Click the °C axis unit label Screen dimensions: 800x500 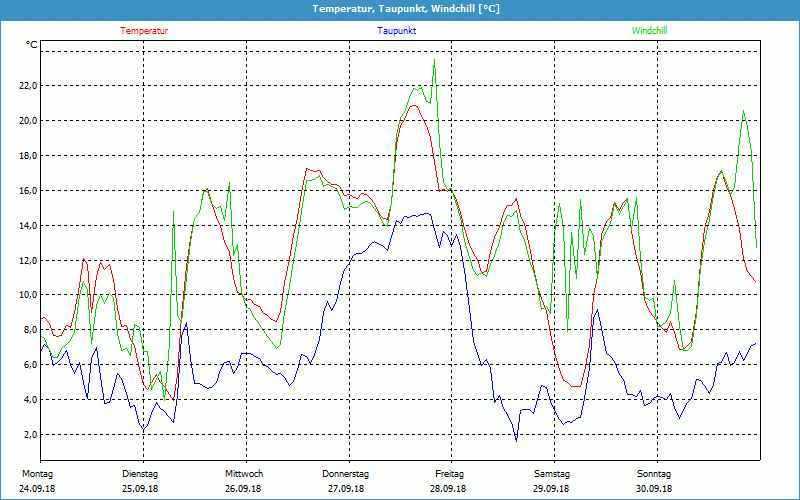tap(32, 45)
